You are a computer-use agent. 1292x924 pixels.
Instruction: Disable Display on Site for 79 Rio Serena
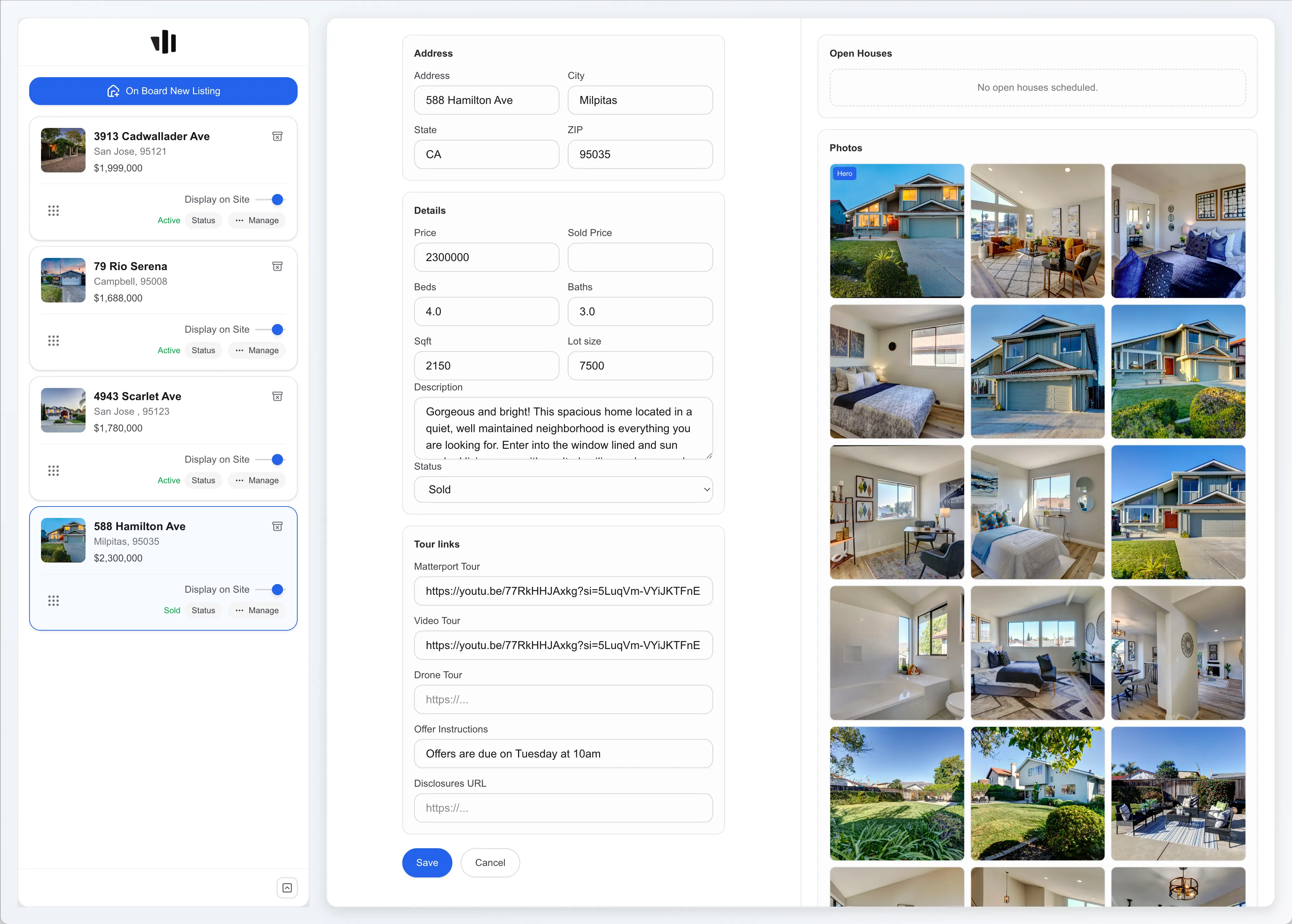pos(272,330)
